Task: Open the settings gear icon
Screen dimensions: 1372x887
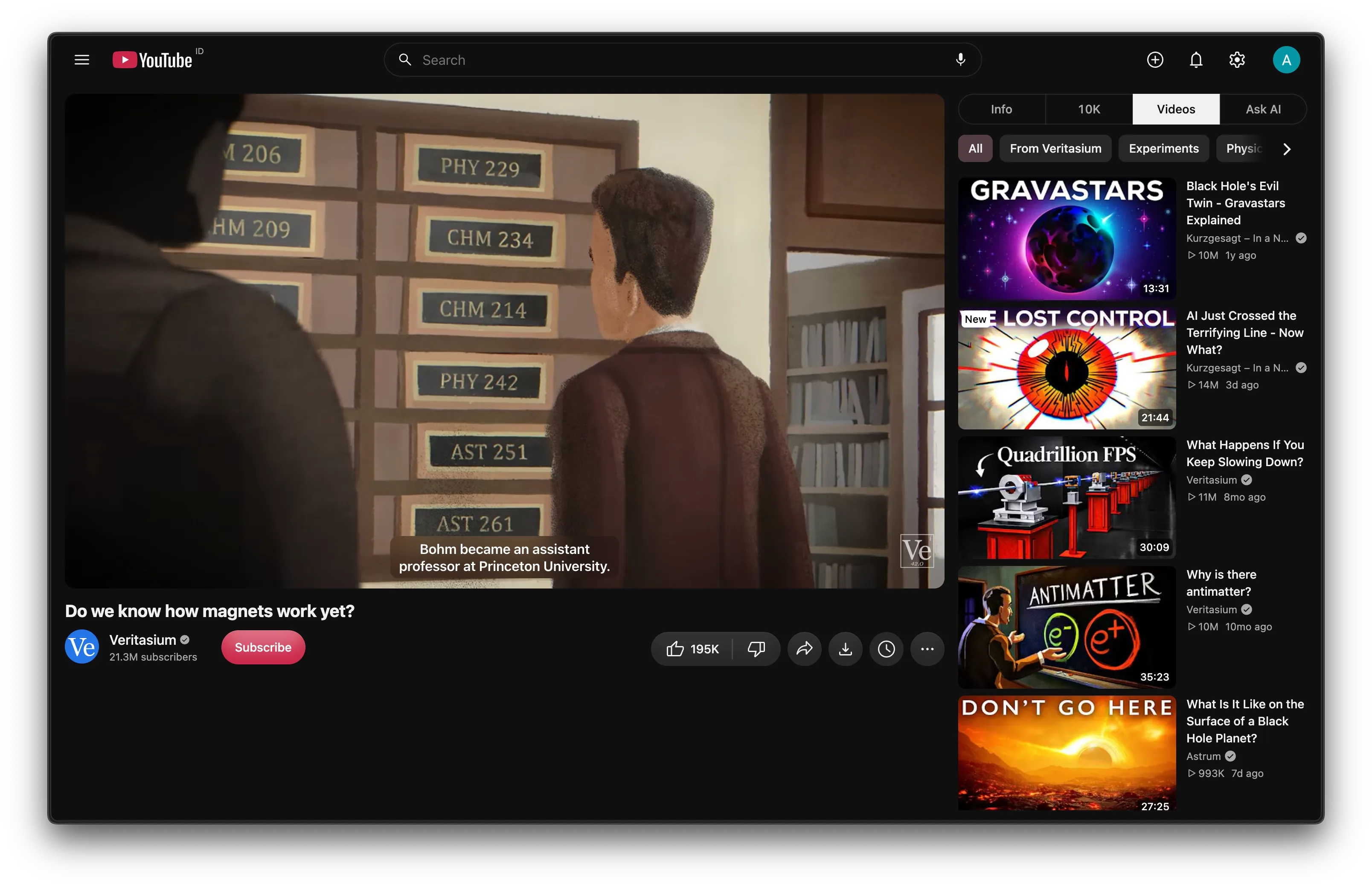Action: pos(1237,60)
